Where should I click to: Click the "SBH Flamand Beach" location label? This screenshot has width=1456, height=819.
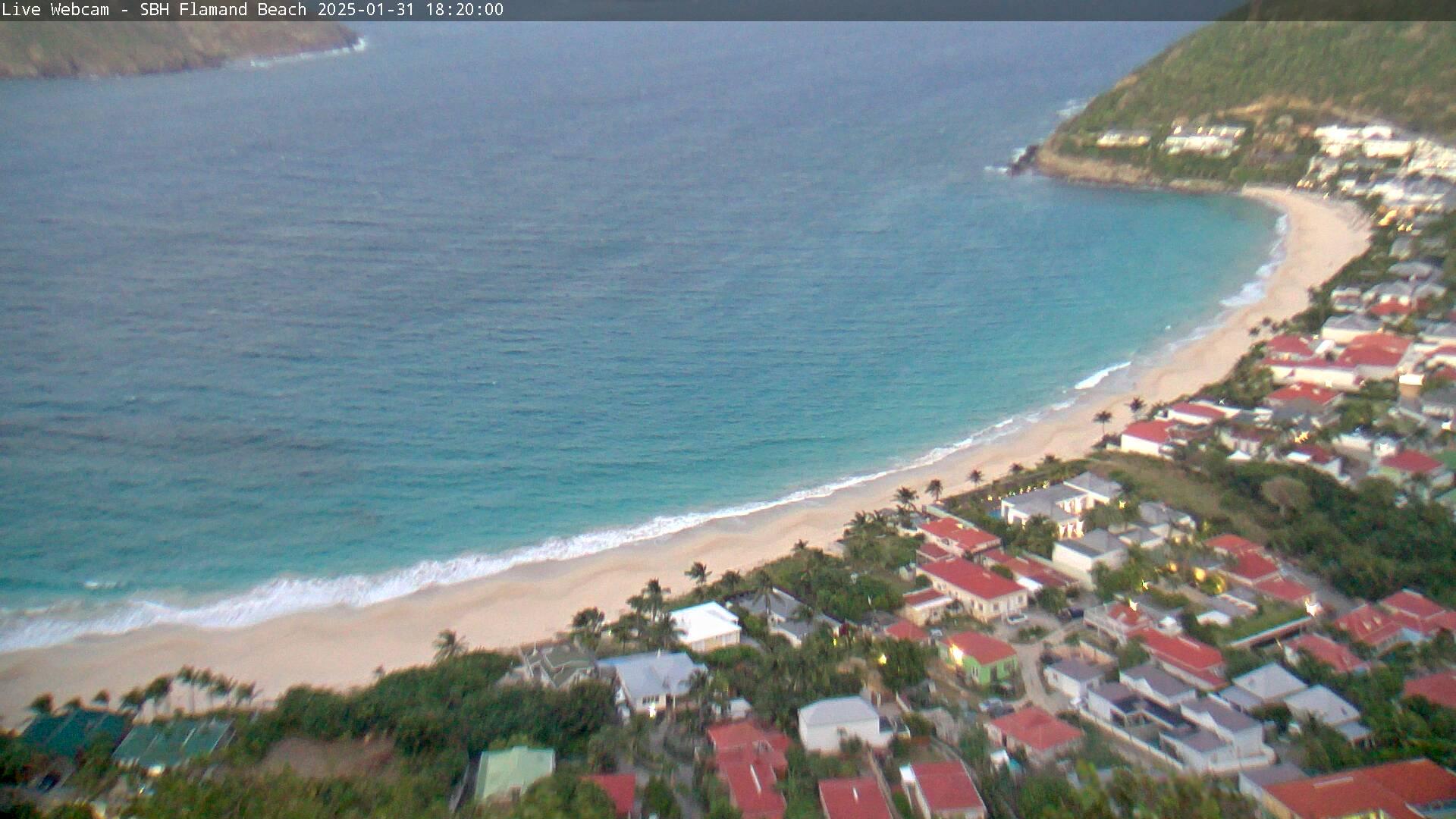[x=223, y=10]
